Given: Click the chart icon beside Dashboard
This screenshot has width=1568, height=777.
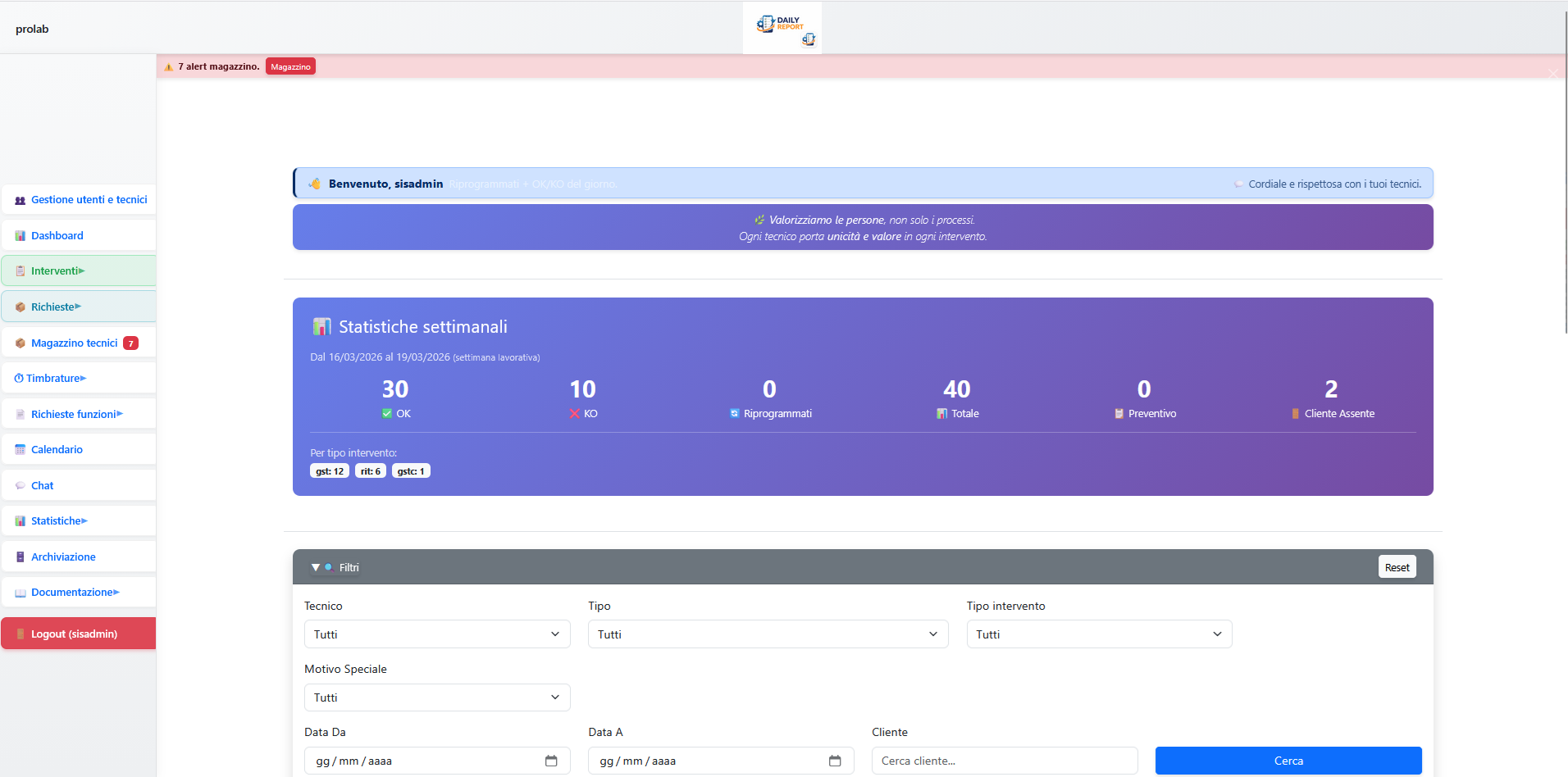Looking at the screenshot, I should (21, 236).
